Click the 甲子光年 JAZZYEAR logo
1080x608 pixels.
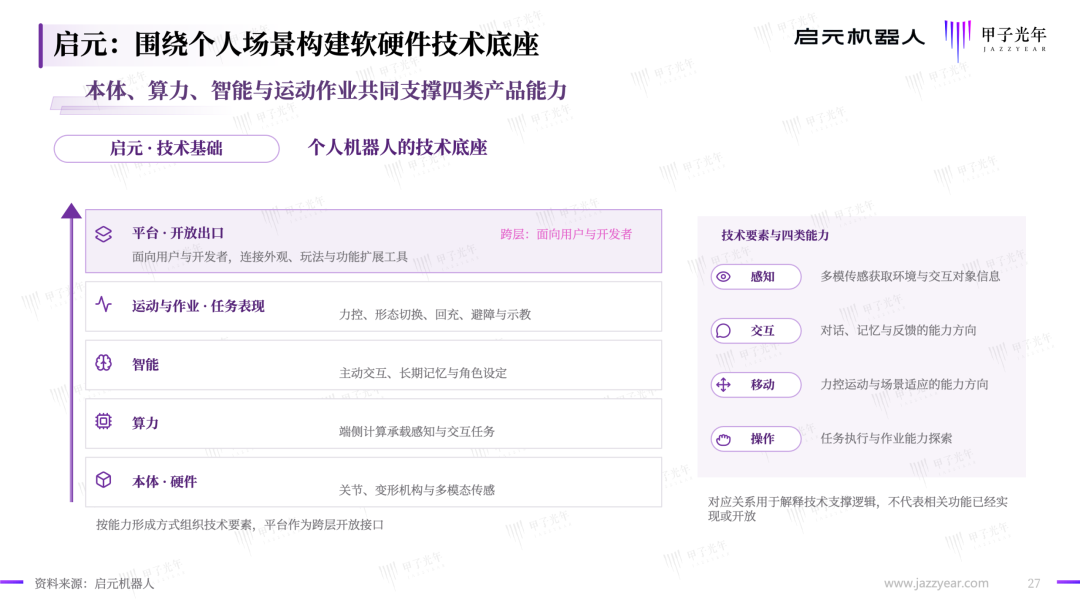996,39
